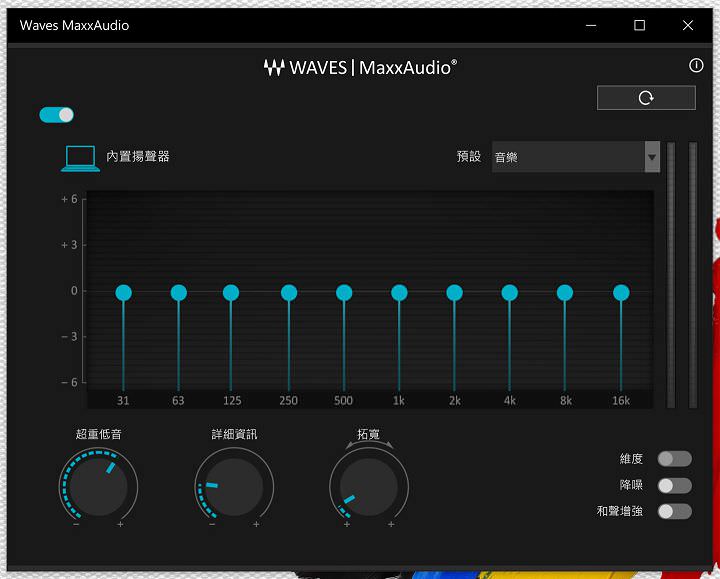Click the 4k equalizer band handle
The image size is (720, 579).
tap(510, 292)
